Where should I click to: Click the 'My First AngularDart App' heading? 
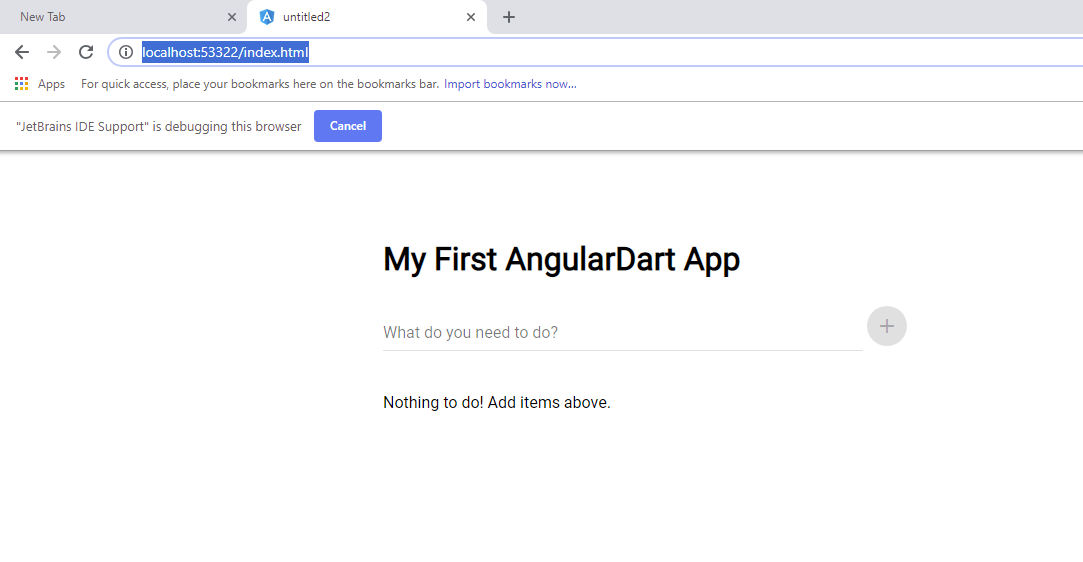point(562,260)
